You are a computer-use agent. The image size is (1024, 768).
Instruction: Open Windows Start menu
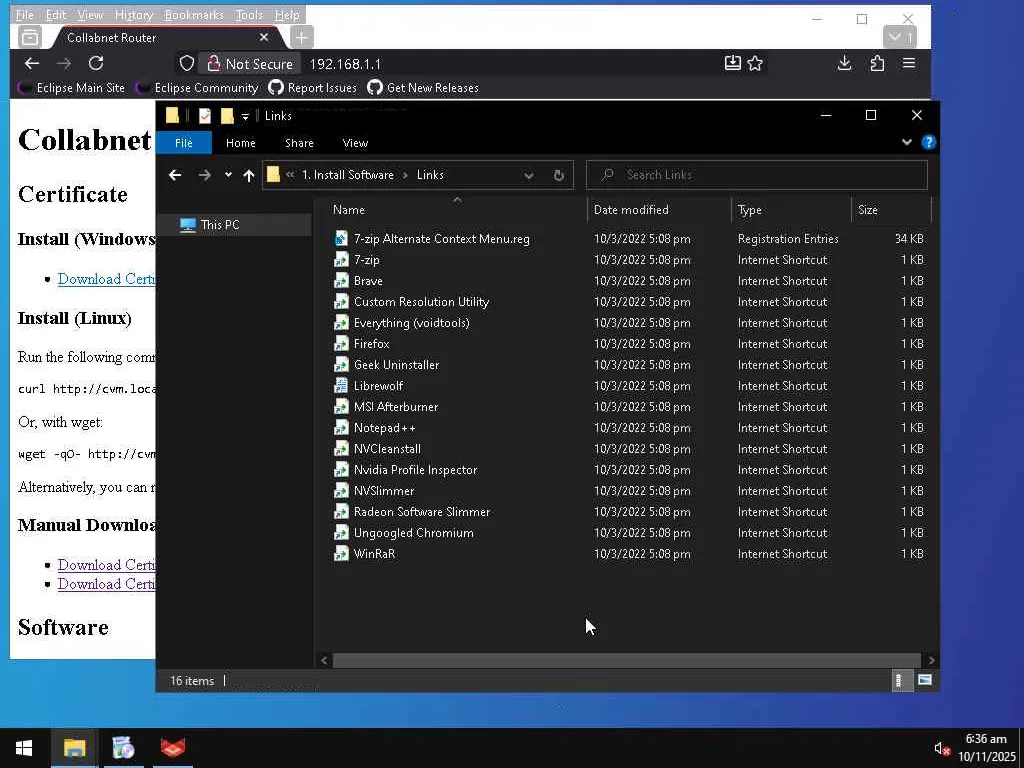tap(24, 748)
